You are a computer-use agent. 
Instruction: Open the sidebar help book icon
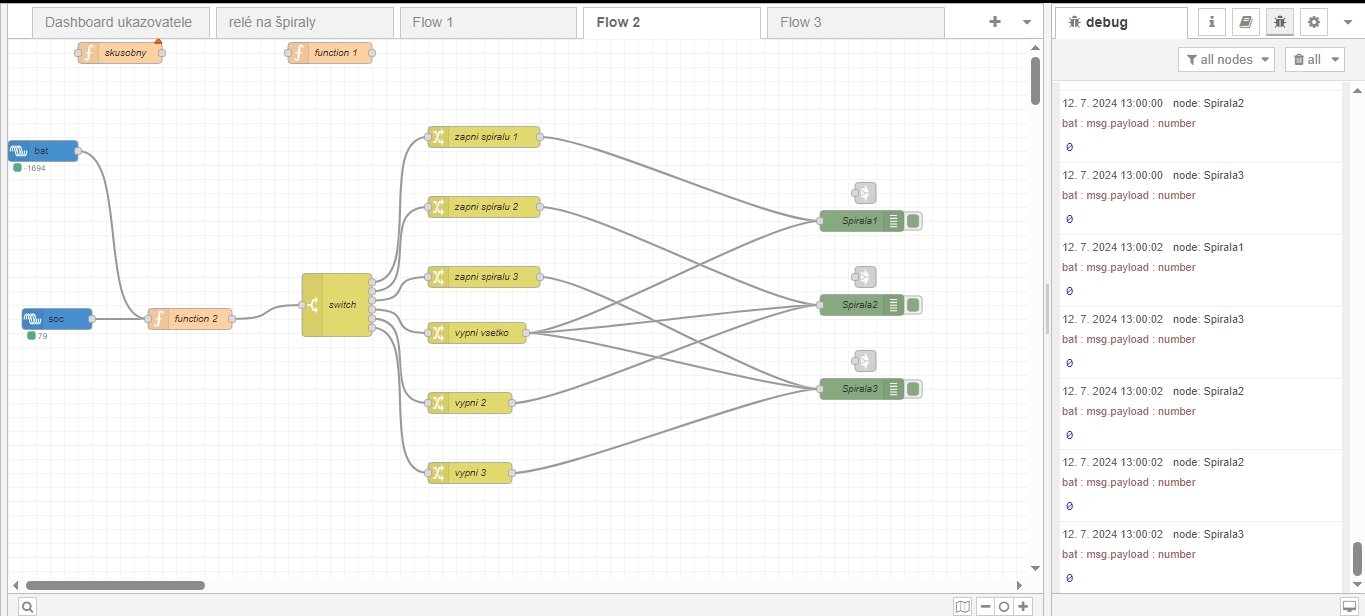tap(1245, 22)
